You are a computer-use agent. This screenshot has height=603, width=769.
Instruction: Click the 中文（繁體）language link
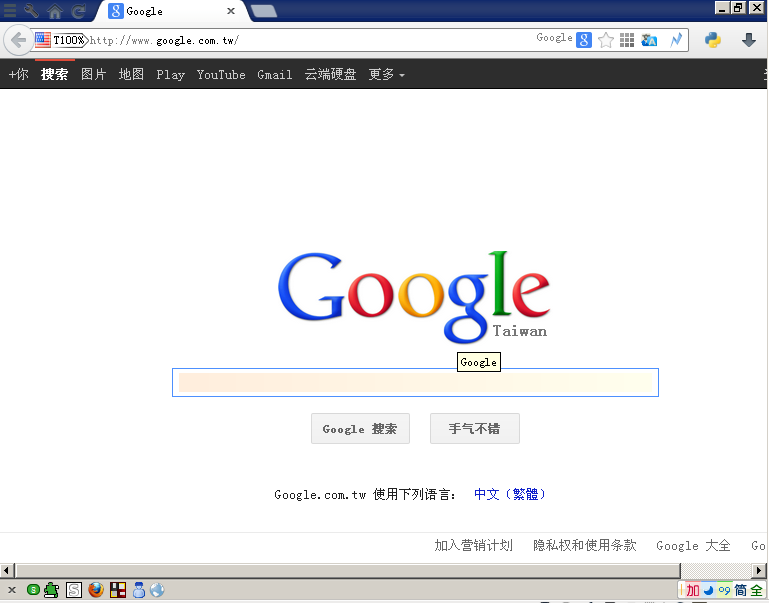click(510, 494)
